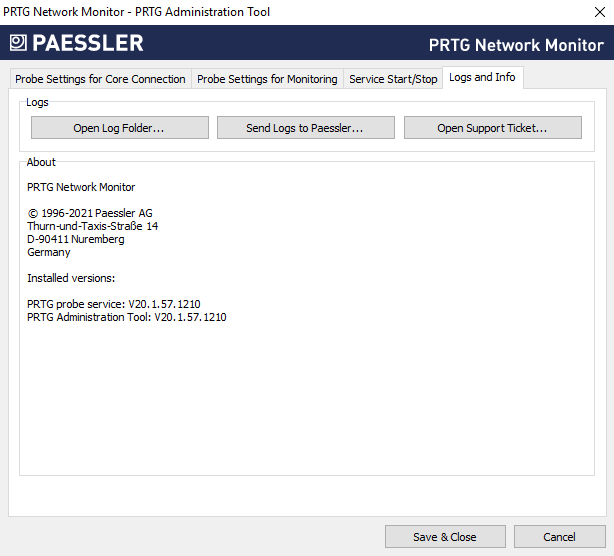
Task: Click the Installed versions heading text
Action: (x=70, y=278)
